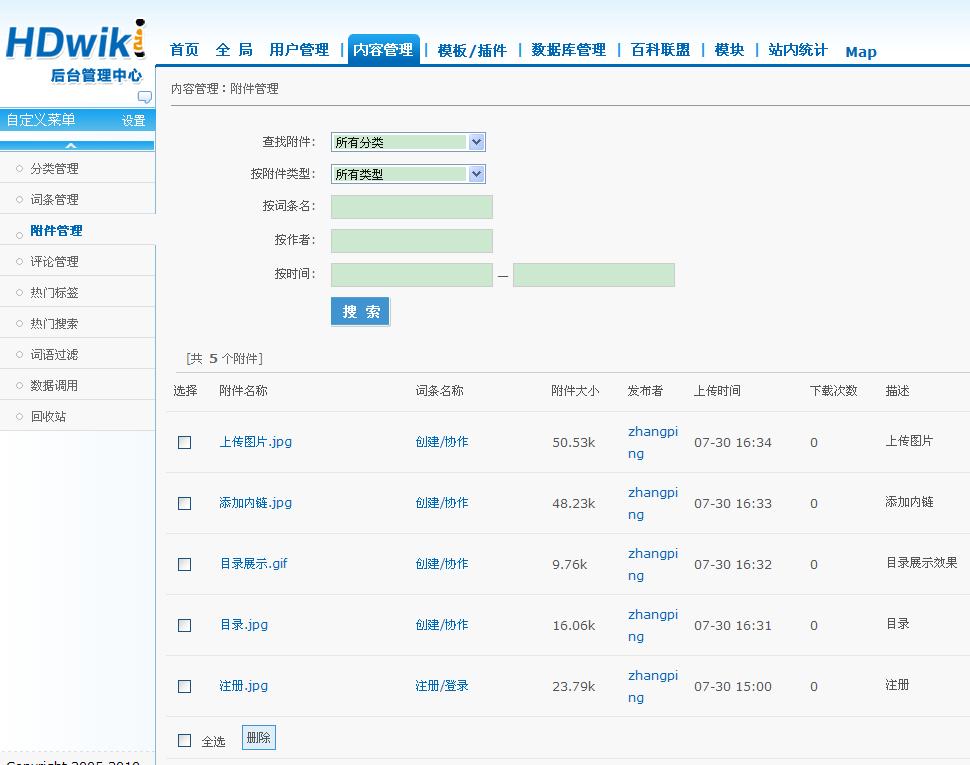Open 评论管理 in sidebar
Screen dimensions: 970x765
pyautogui.click(x=54, y=262)
